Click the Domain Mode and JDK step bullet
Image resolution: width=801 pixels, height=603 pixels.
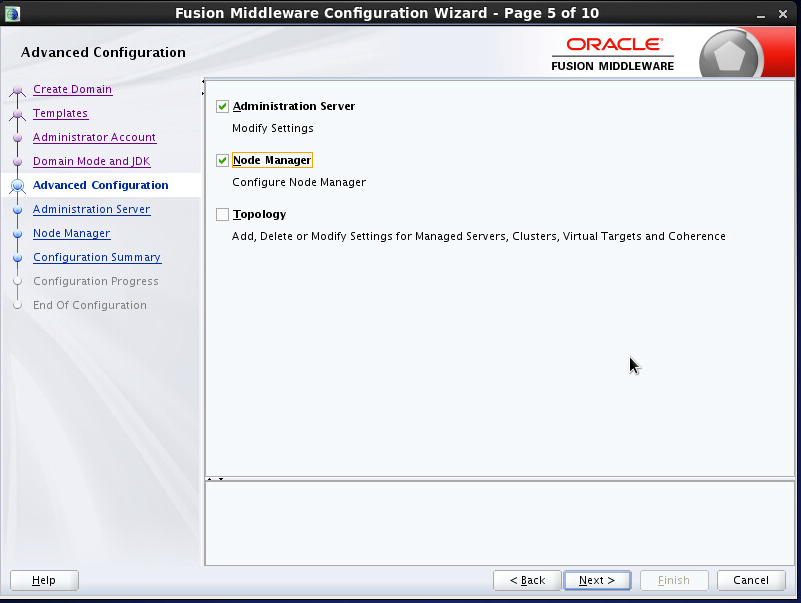tap(17, 162)
